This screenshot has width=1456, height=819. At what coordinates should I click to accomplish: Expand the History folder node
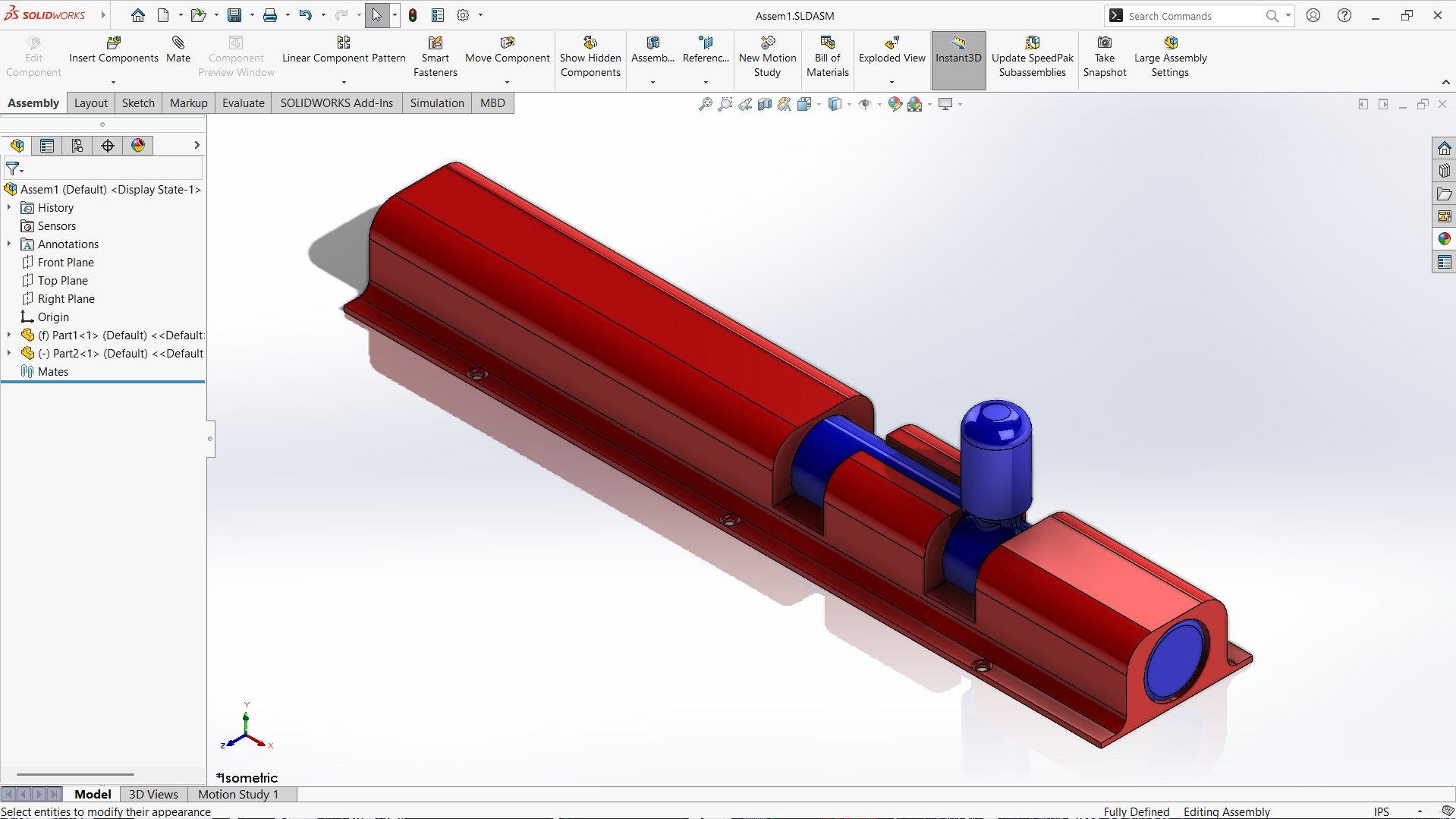(x=9, y=207)
